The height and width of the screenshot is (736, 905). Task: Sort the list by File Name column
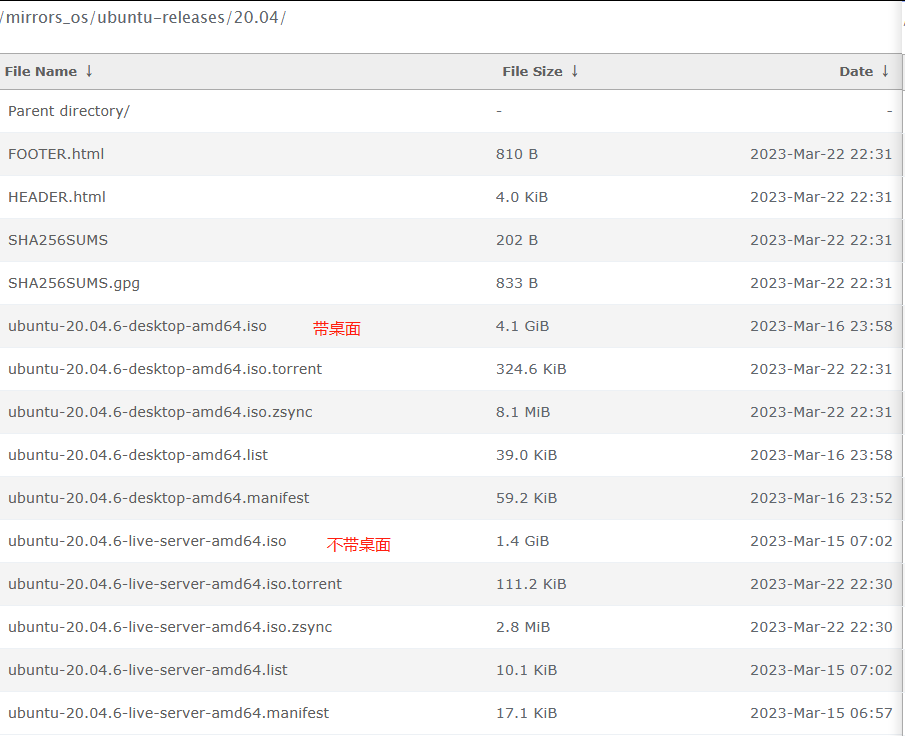[x=41, y=72]
